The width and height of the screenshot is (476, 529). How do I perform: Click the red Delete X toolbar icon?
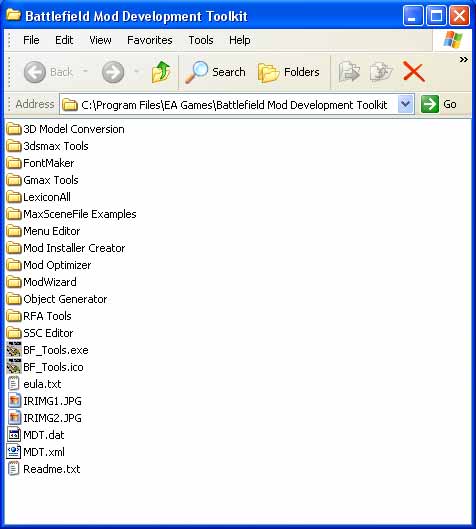413,72
